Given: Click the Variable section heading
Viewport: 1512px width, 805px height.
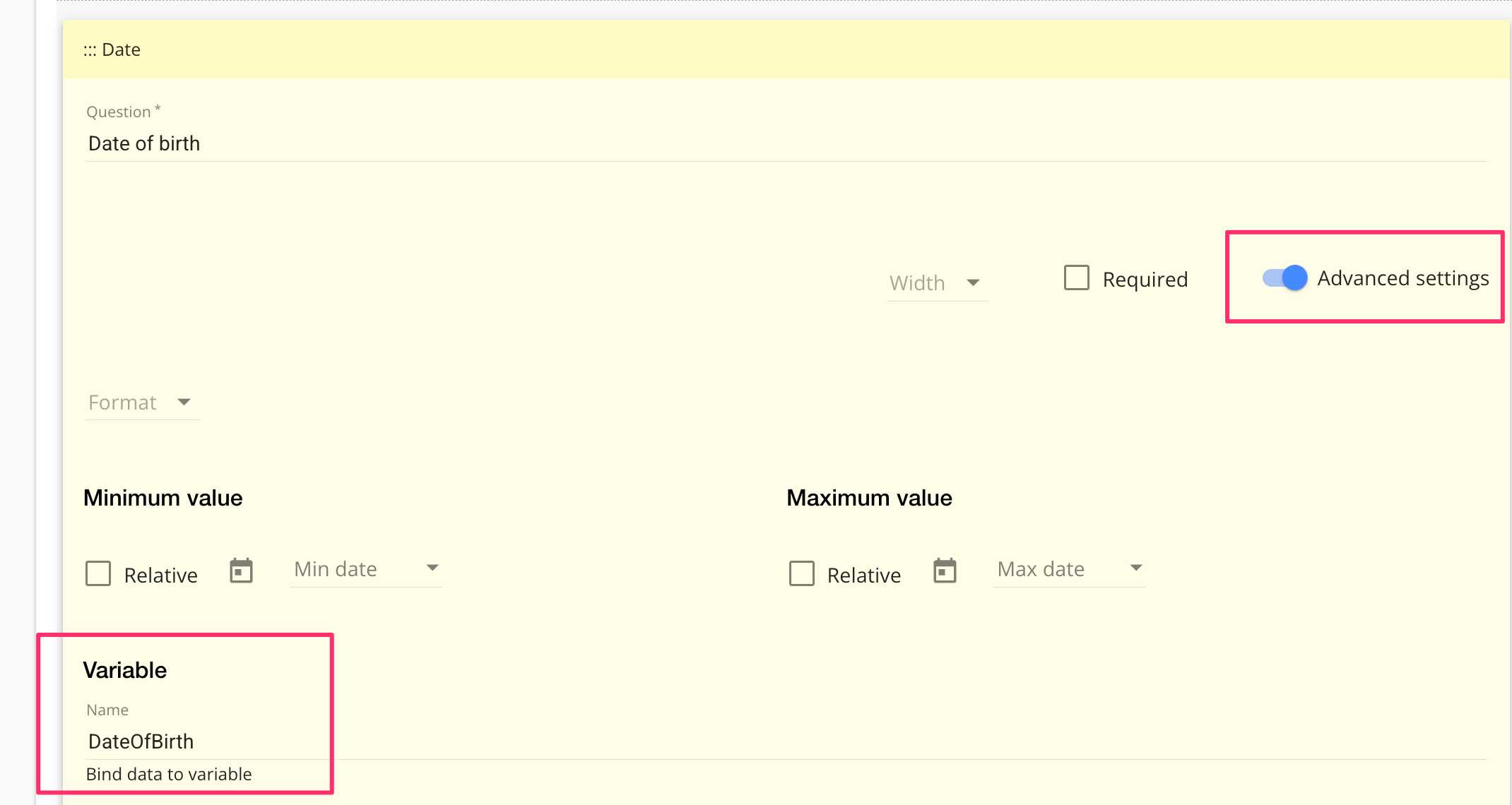Looking at the screenshot, I should (125, 670).
